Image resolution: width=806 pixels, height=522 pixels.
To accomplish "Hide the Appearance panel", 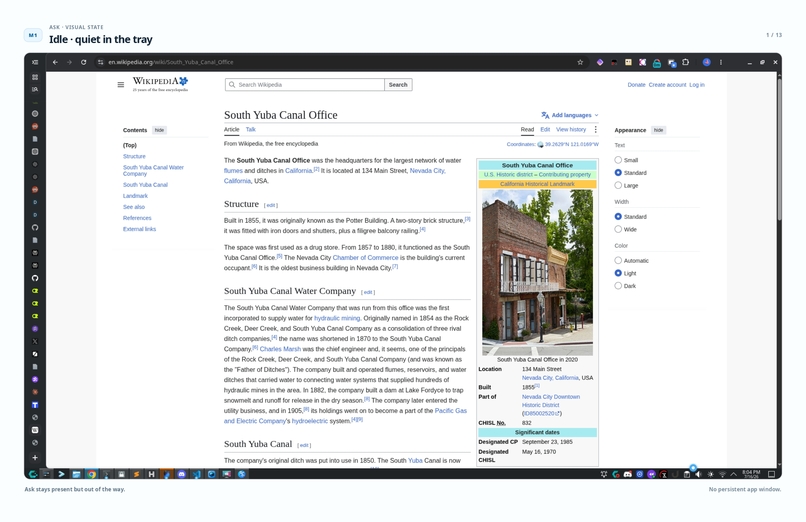I will click(658, 130).
